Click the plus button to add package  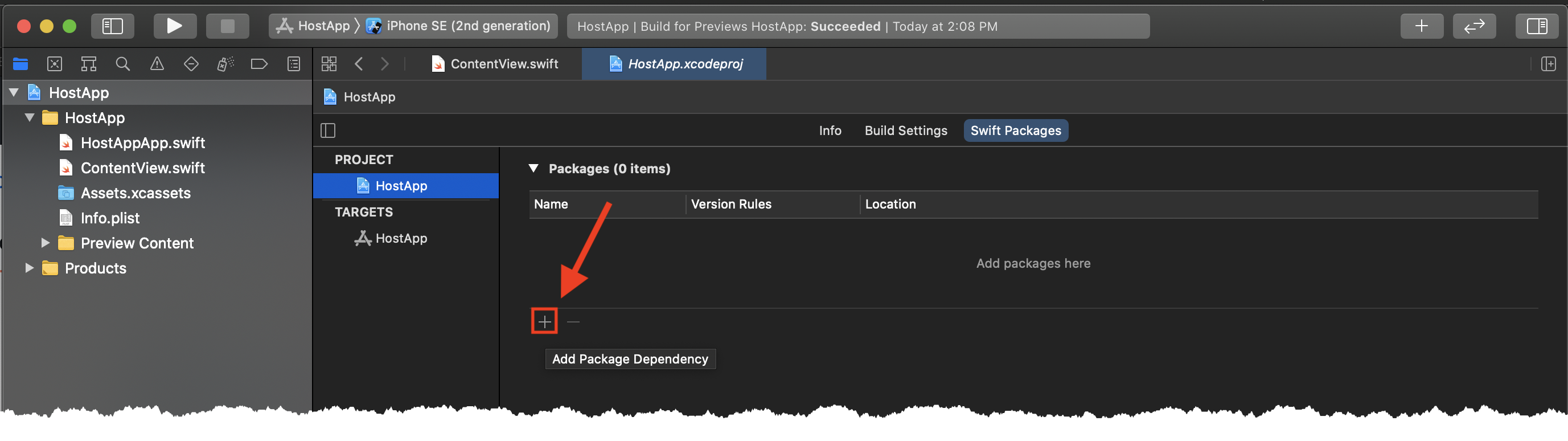[544, 321]
